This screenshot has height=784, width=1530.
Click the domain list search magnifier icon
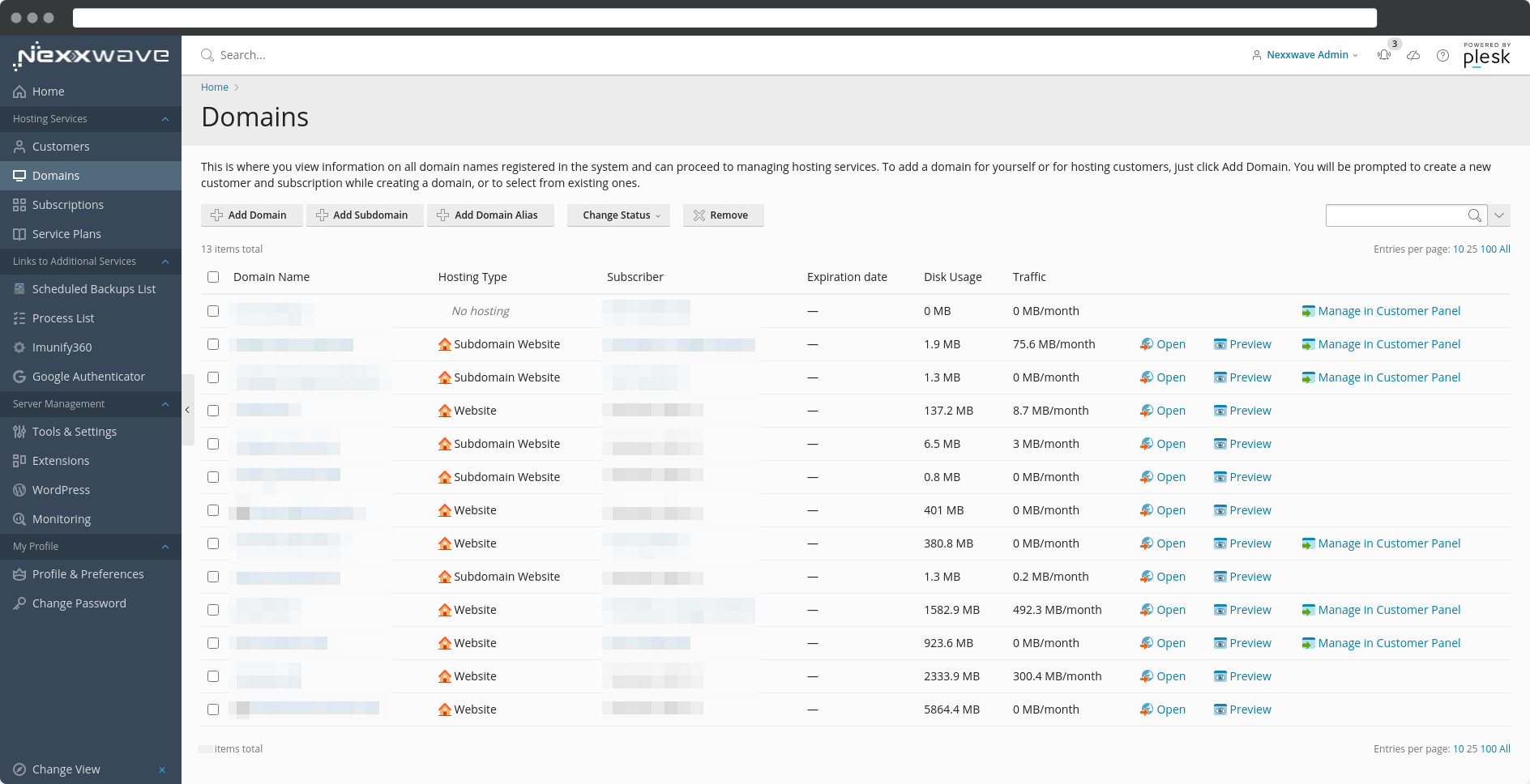coord(1475,215)
